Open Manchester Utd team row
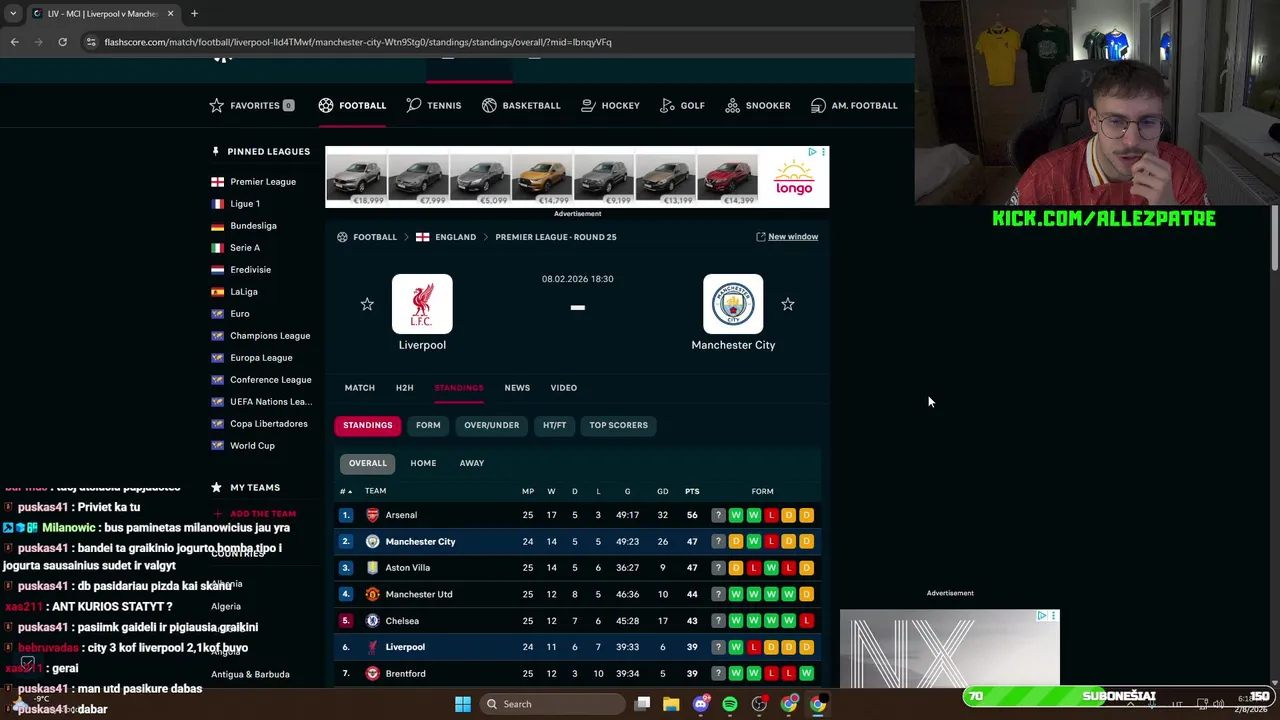The height and width of the screenshot is (720, 1280). 578,594
